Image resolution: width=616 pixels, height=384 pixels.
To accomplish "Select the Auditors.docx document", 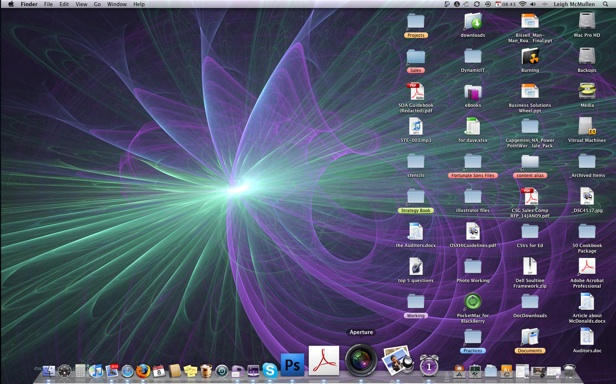I will 416,231.
